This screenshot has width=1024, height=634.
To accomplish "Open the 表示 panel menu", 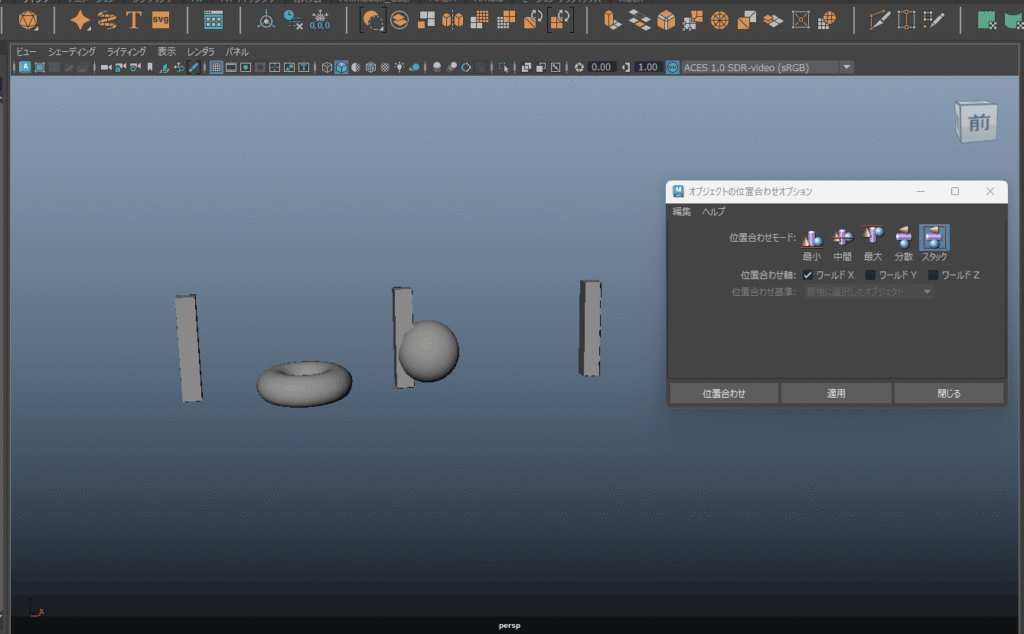I will pyautogui.click(x=167, y=52).
